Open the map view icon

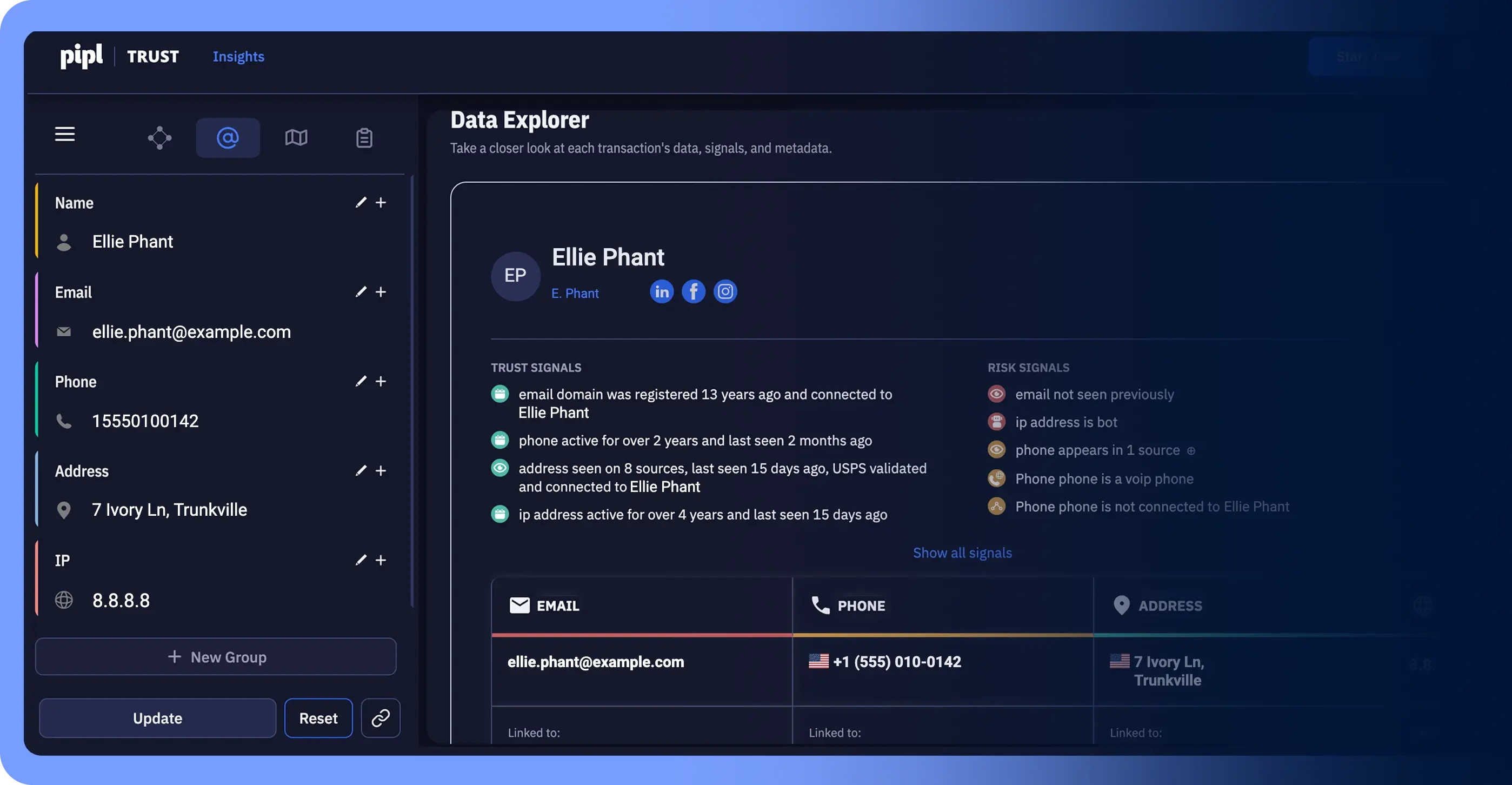pos(296,138)
